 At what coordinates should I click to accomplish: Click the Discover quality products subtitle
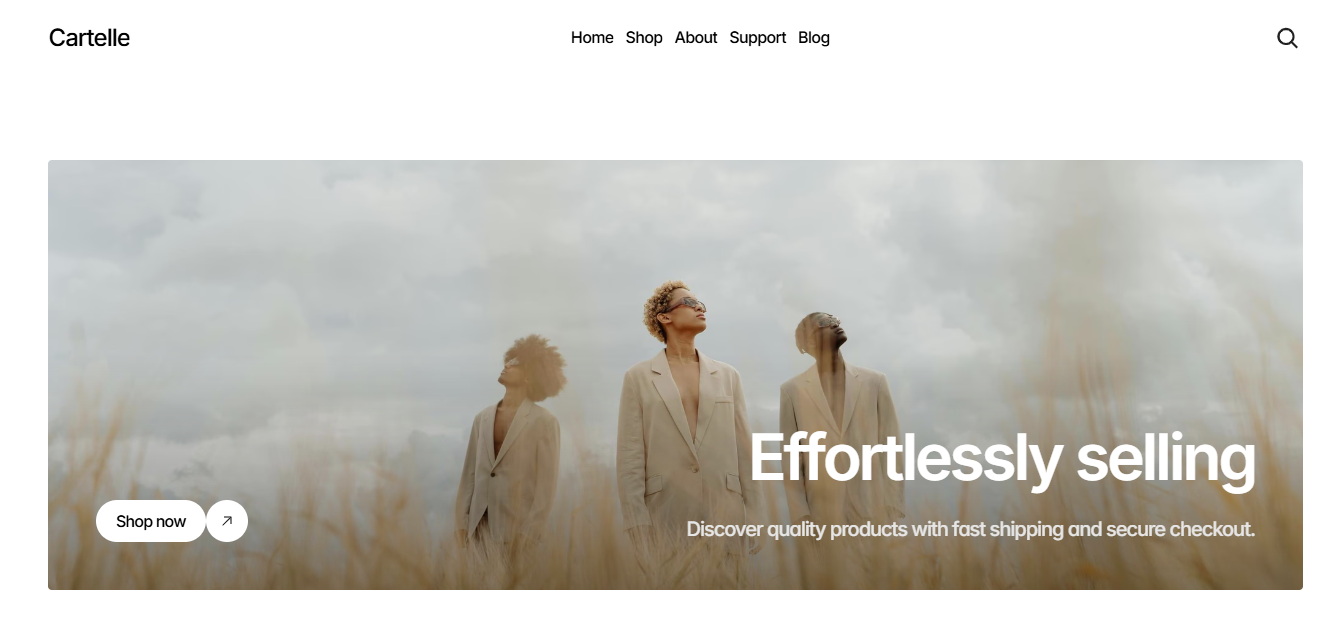click(x=970, y=529)
